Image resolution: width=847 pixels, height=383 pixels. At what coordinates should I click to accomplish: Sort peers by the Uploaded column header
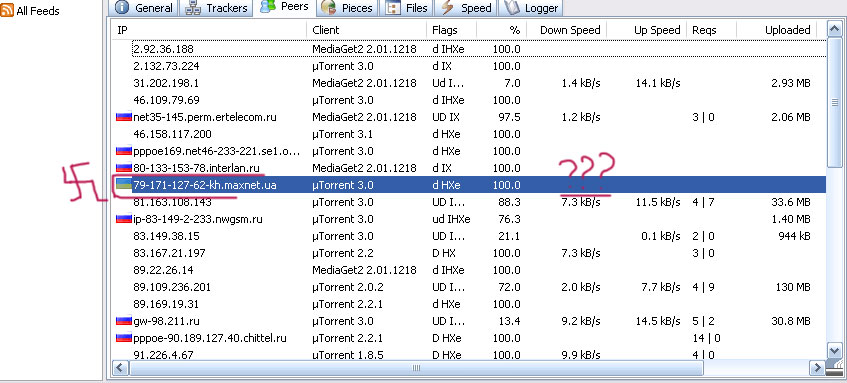[x=776, y=30]
